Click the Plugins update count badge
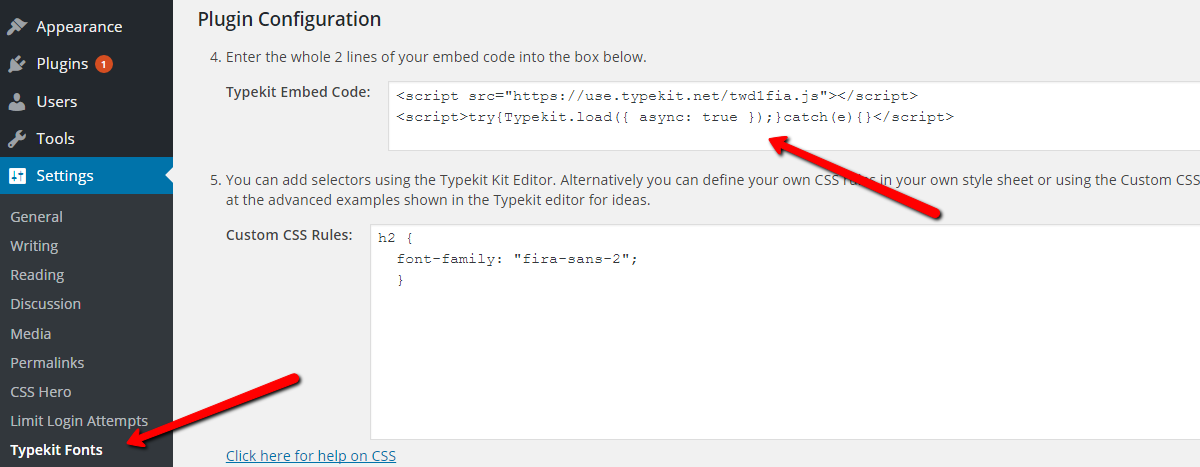The height and width of the screenshot is (467, 1200). coord(104,64)
